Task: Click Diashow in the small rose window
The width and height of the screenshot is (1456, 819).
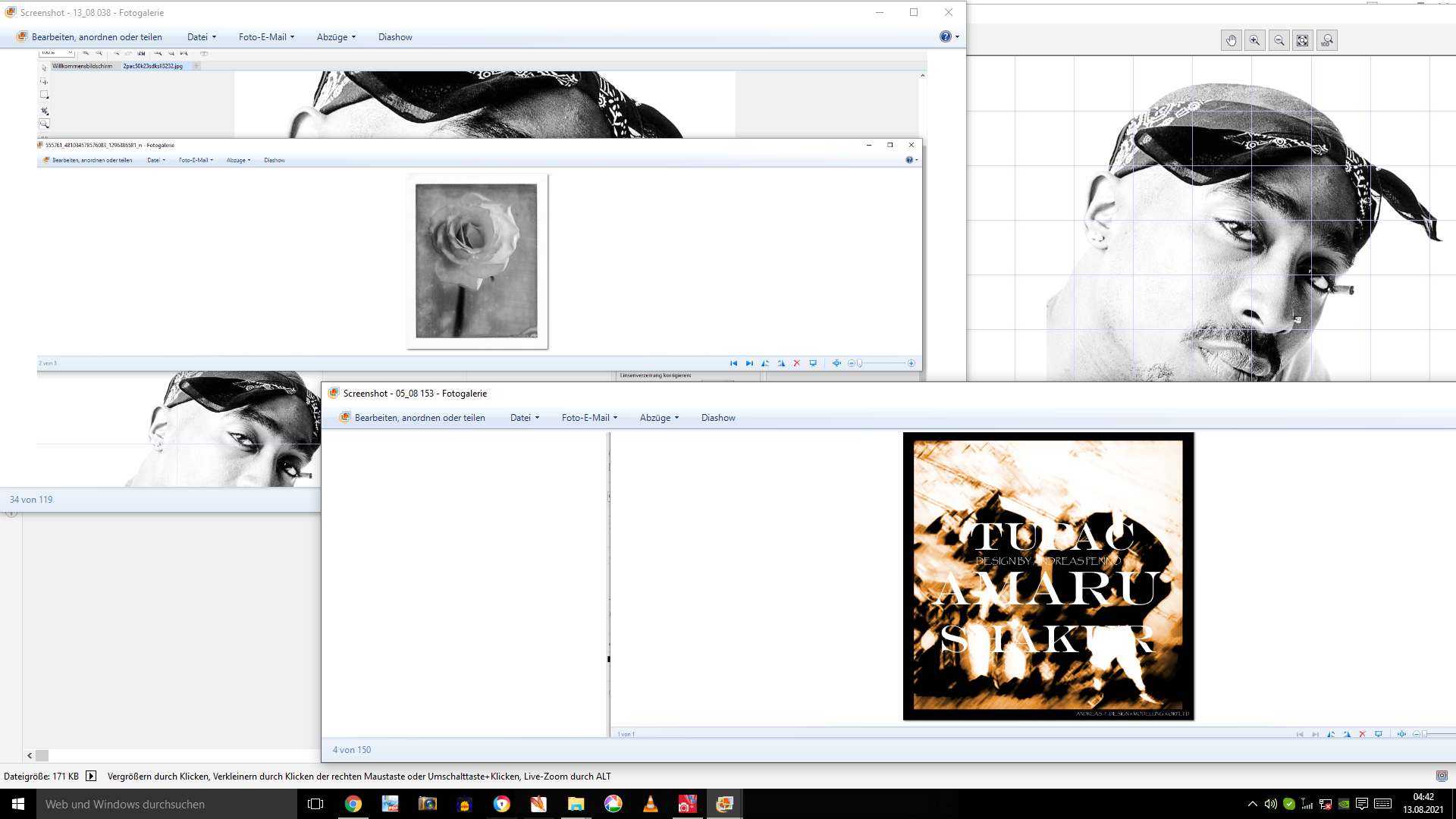Action: 275,160
